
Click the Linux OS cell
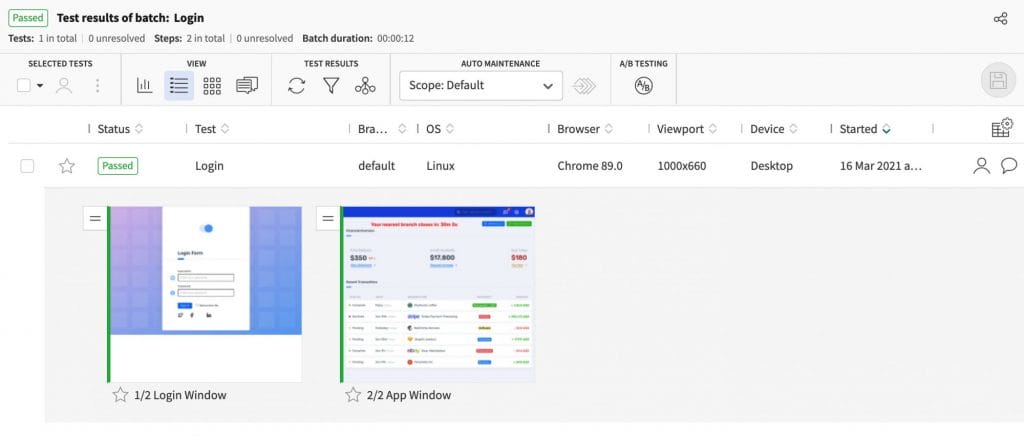point(440,166)
